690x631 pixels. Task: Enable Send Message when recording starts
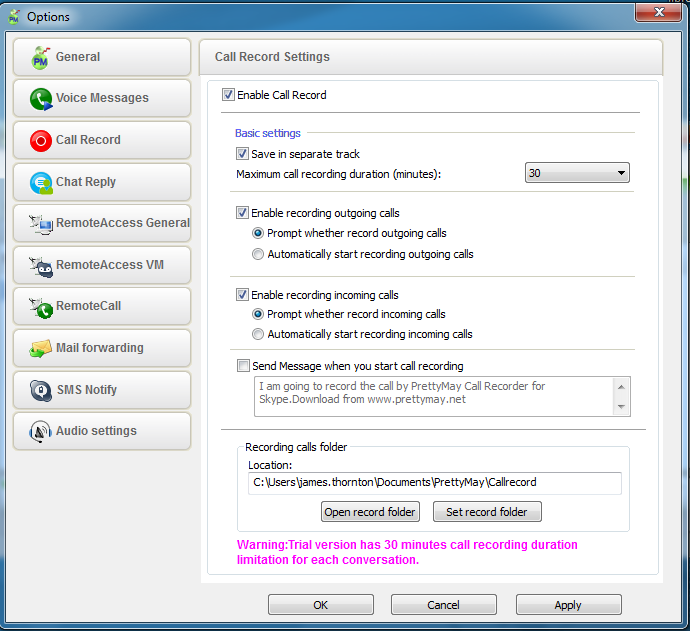coord(242,366)
